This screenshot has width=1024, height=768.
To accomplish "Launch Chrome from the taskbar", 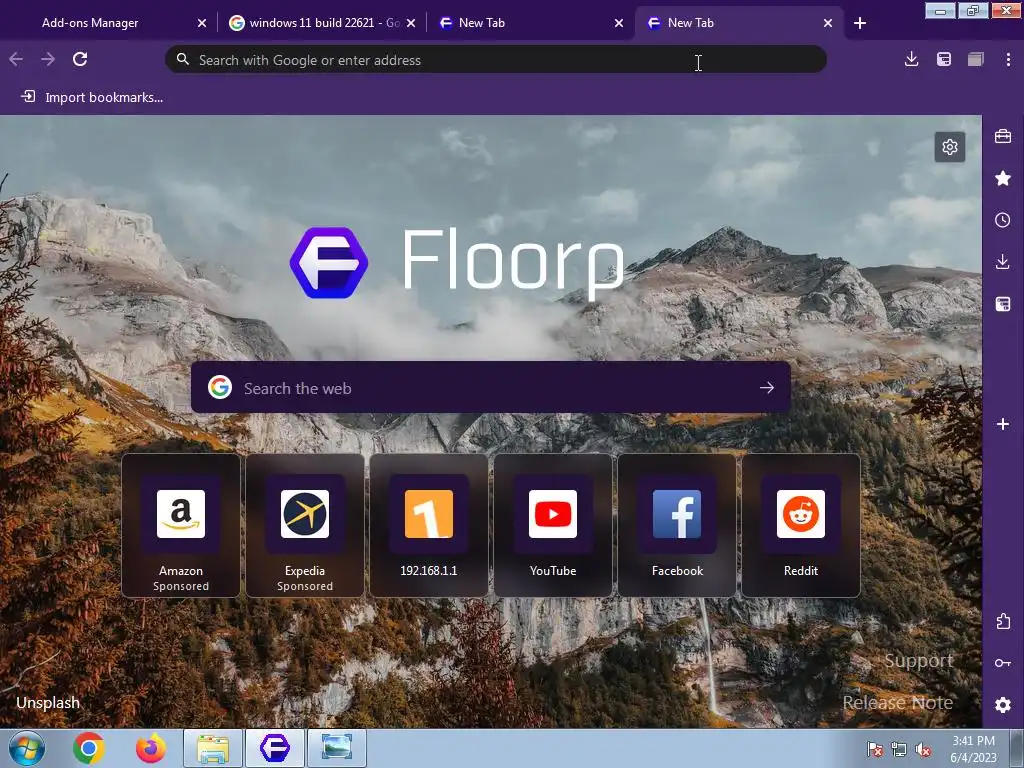I will (89, 748).
